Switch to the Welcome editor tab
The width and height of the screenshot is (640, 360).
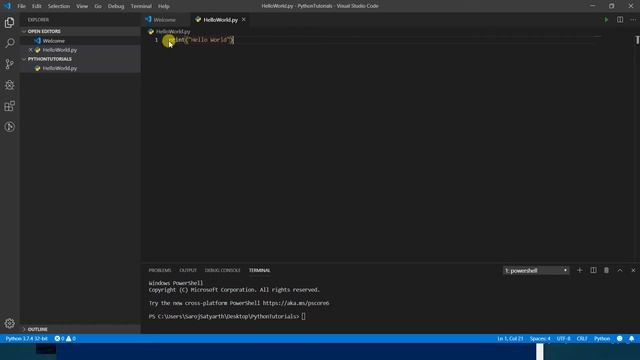(x=165, y=20)
